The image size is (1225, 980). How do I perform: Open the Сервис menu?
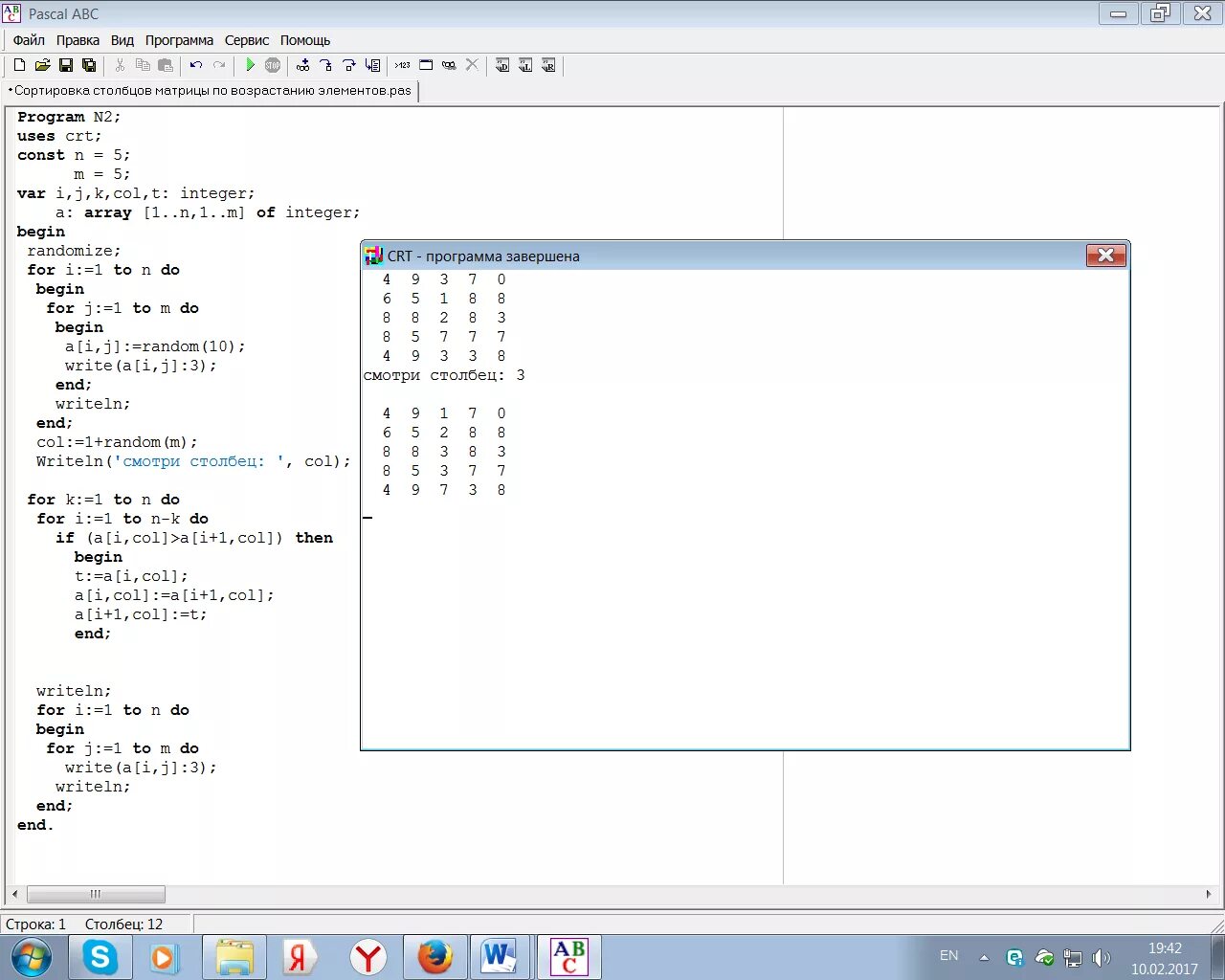[247, 40]
